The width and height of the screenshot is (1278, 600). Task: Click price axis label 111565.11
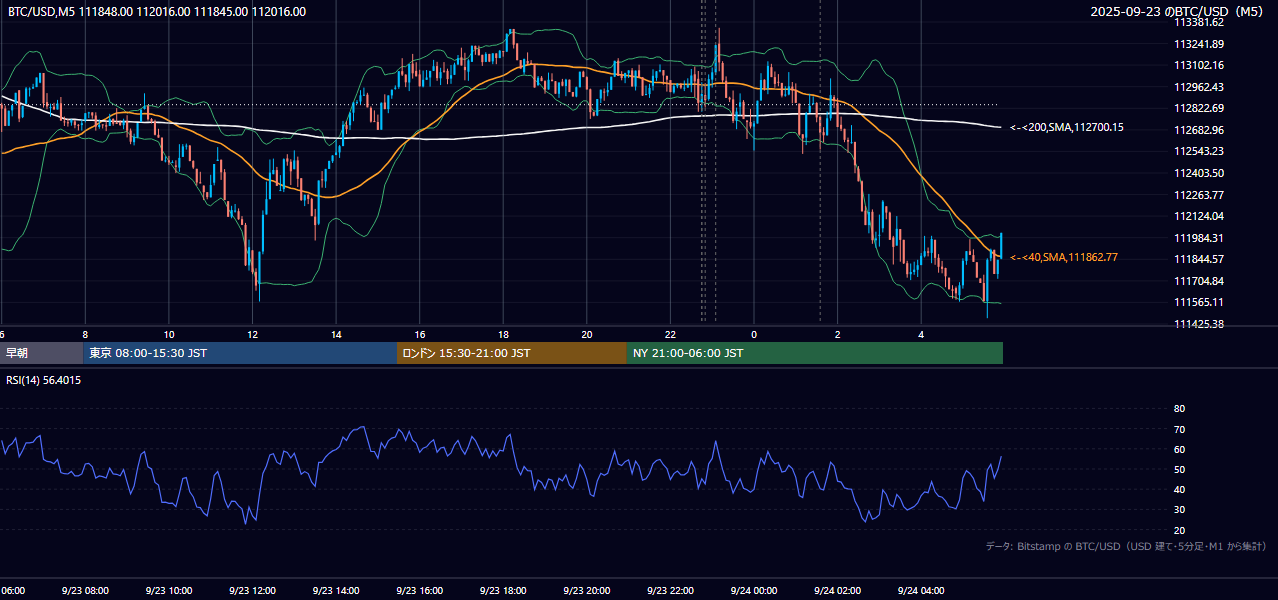click(1198, 302)
